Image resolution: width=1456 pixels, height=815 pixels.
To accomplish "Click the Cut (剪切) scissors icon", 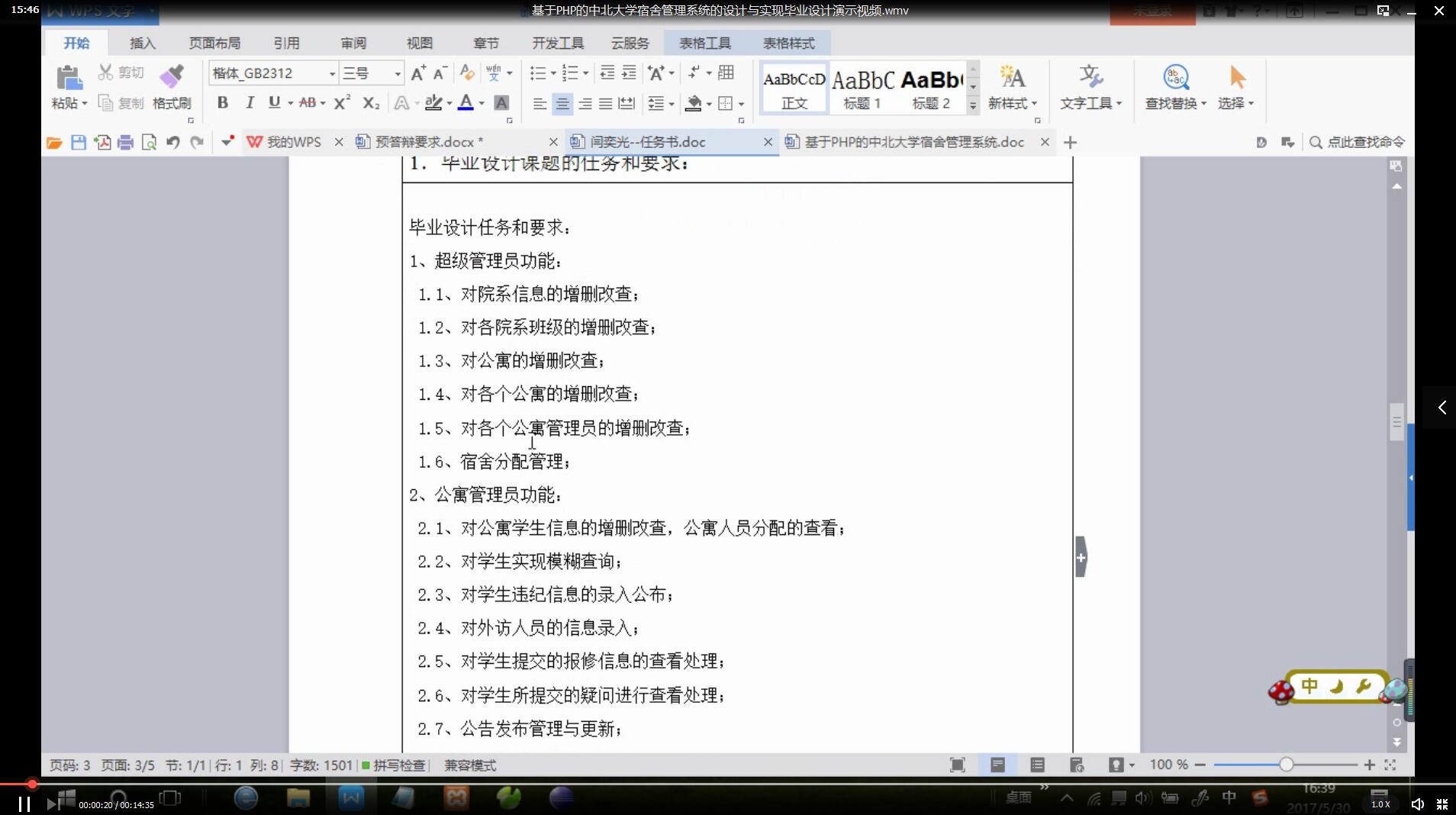I will (x=105, y=72).
